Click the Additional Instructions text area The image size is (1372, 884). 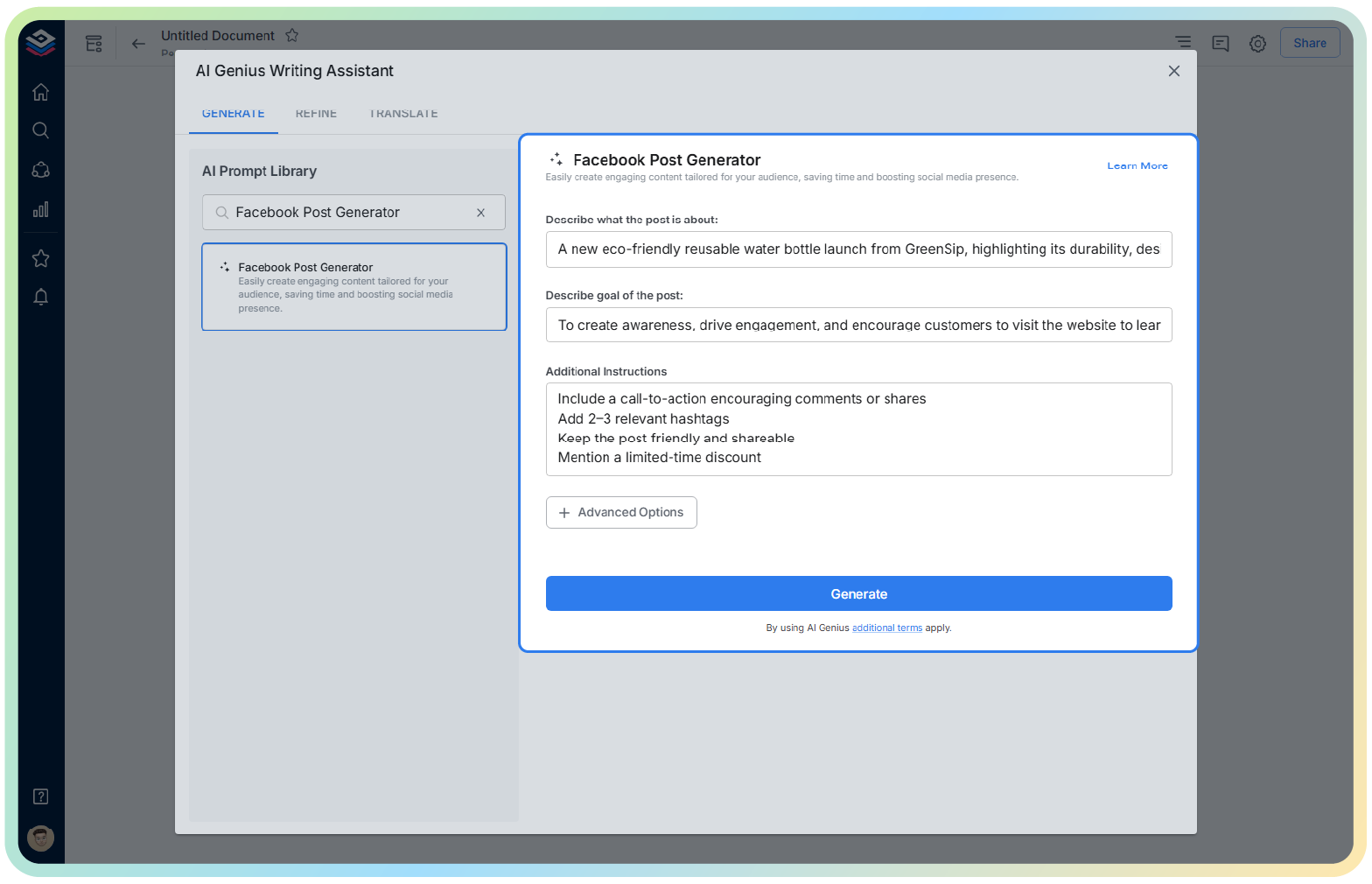pyautogui.click(x=858, y=429)
